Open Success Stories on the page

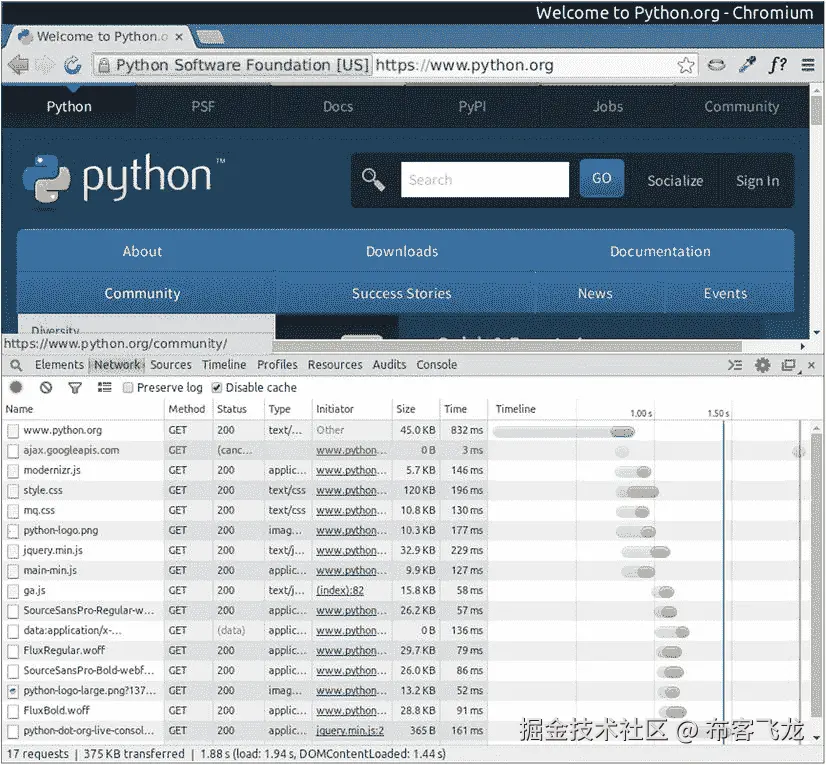[401, 293]
